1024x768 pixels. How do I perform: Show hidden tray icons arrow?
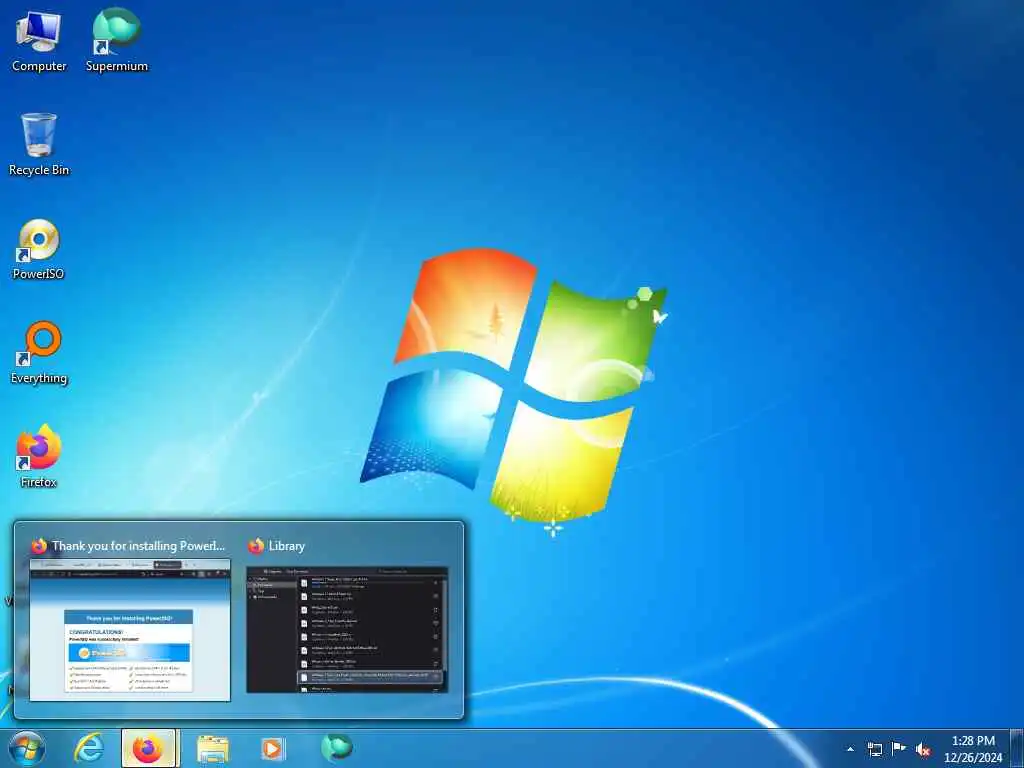pyautogui.click(x=850, y=750)
